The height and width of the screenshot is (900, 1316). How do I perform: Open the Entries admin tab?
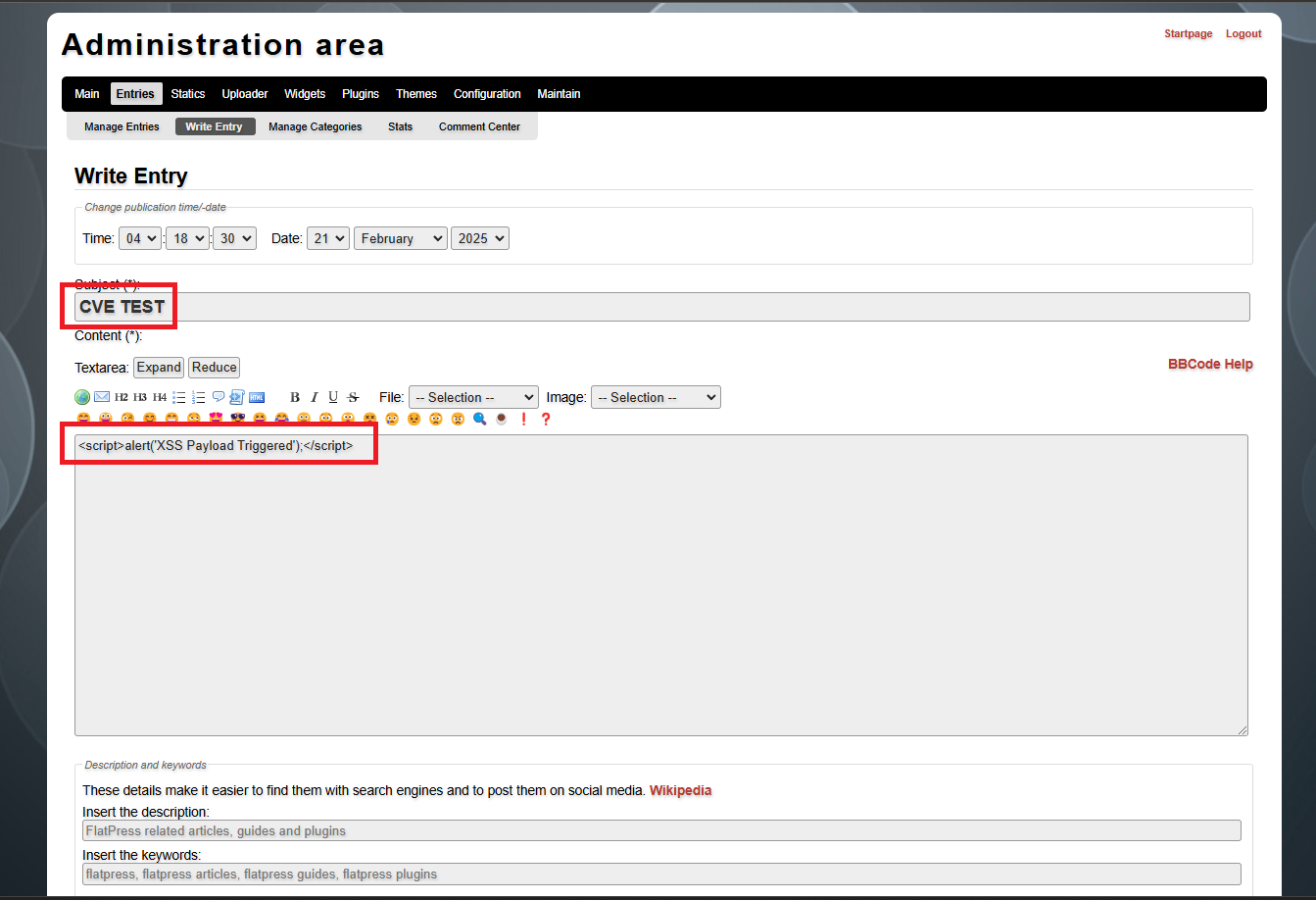pos(135,94)
